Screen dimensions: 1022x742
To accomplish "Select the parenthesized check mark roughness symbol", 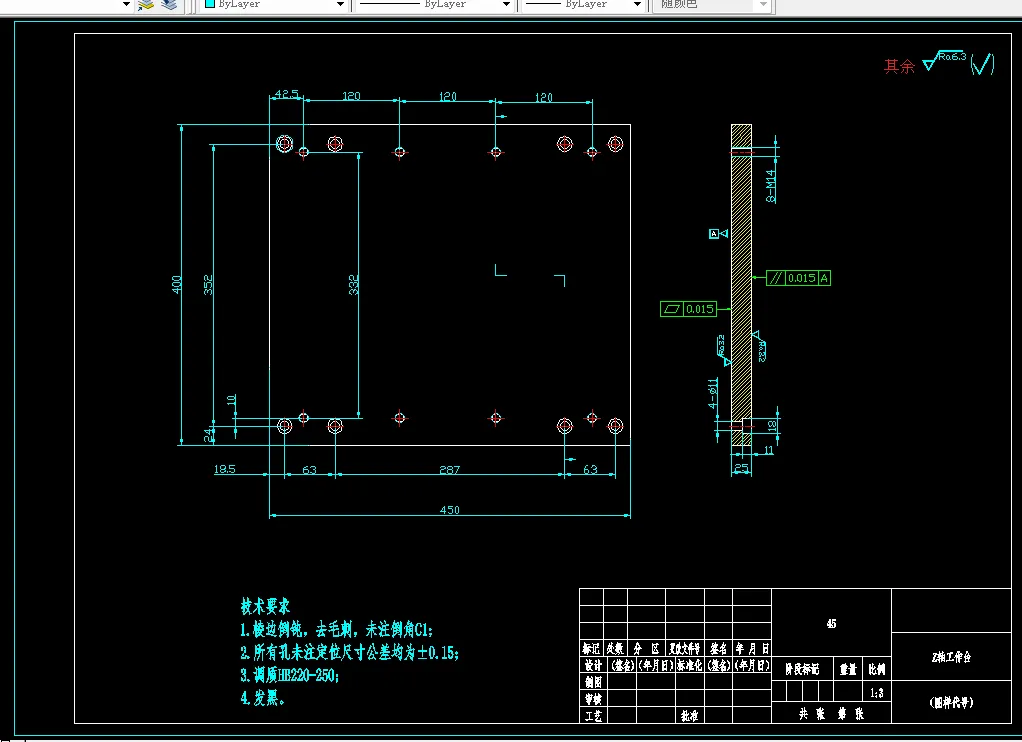I will pyautogui.click(x=982, y=64).
